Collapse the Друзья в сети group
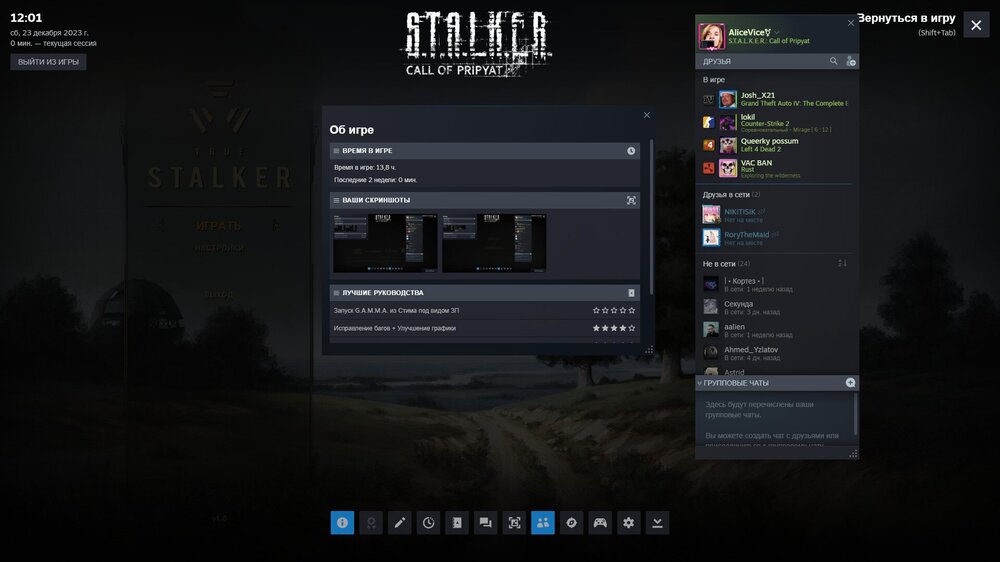Image resolution: width=1000 pixels, height=562 pixels. click(731, 195)
